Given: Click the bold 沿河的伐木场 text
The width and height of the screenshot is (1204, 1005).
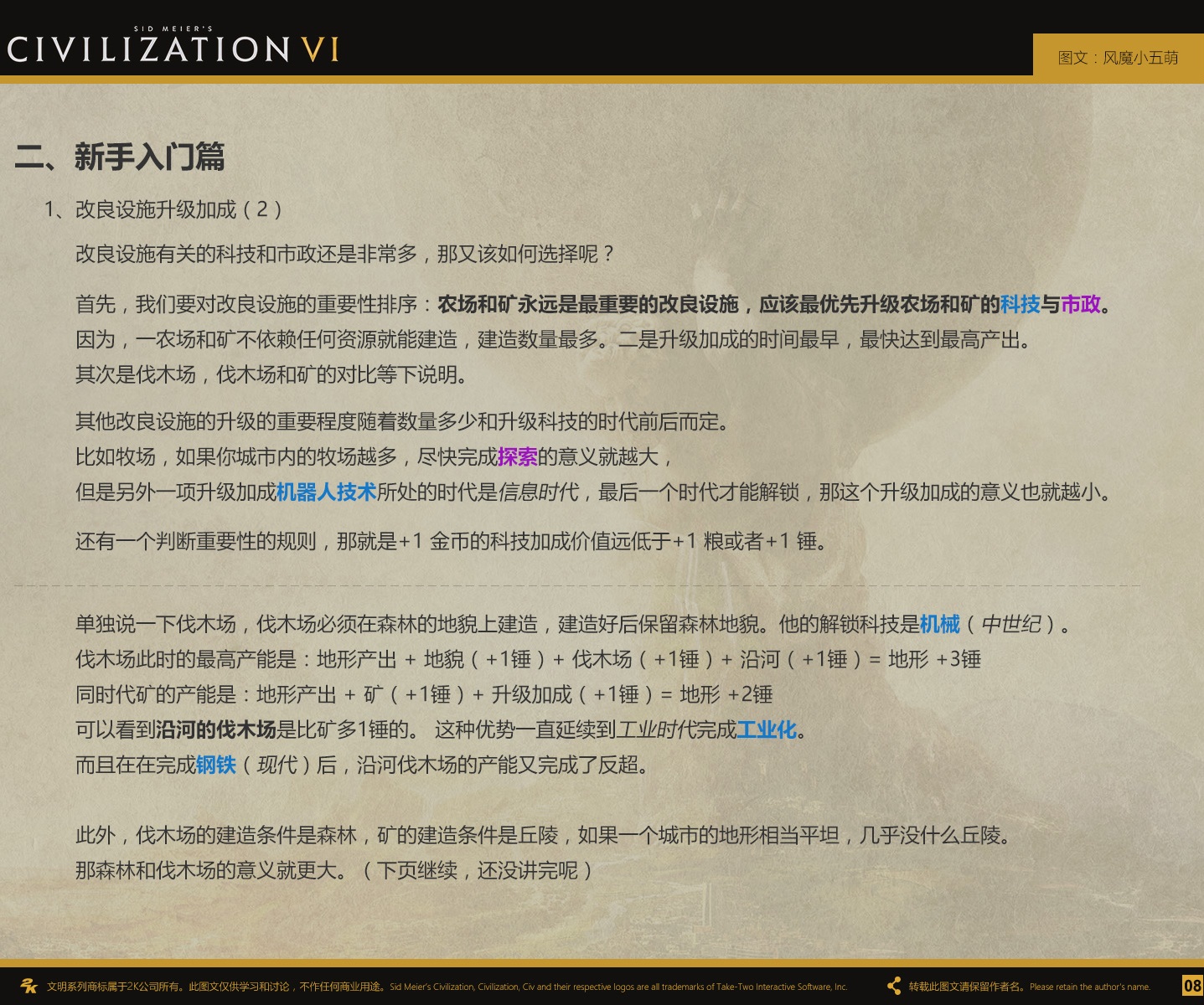Looking at the screenshot, I should (x=216, y=729).
